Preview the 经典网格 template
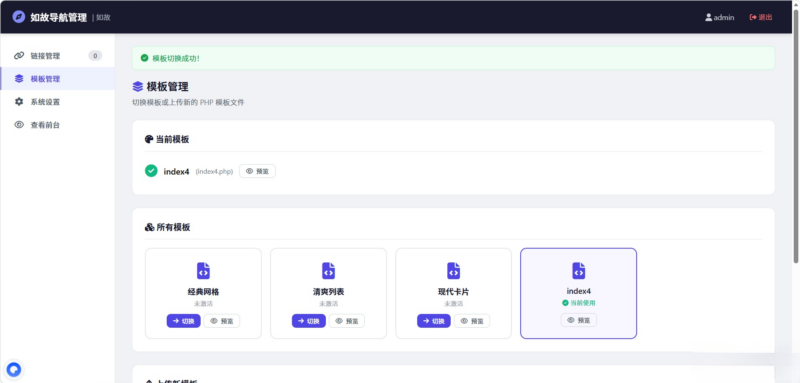This screenshot has height=383, width=800. (222, 321)
